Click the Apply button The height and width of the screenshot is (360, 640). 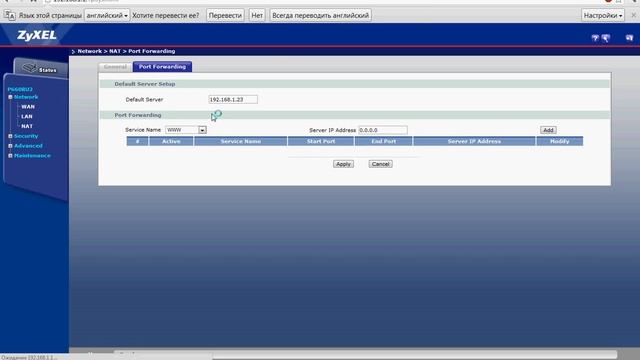point(343,164)
